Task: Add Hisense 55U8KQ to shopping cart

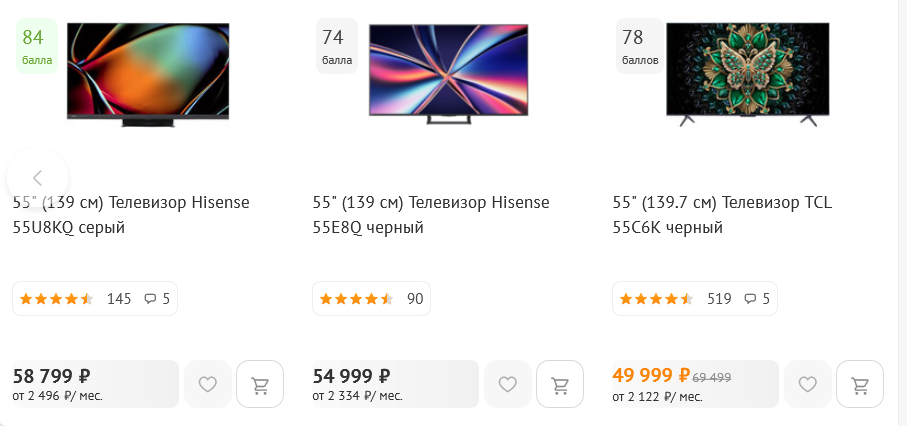Action: click(x=260, y=384)
